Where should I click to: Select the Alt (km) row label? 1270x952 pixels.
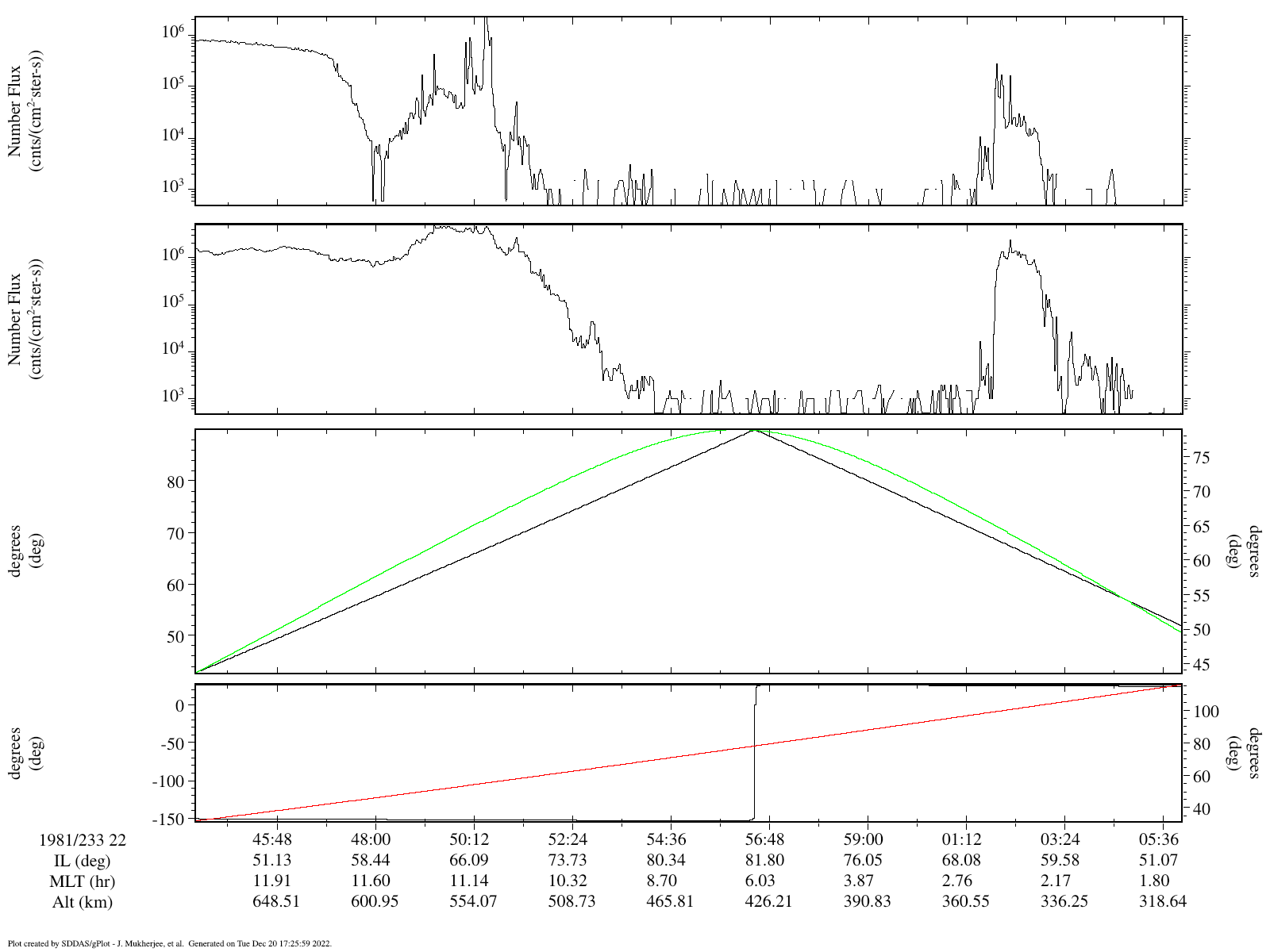click(x=83, y=902)
